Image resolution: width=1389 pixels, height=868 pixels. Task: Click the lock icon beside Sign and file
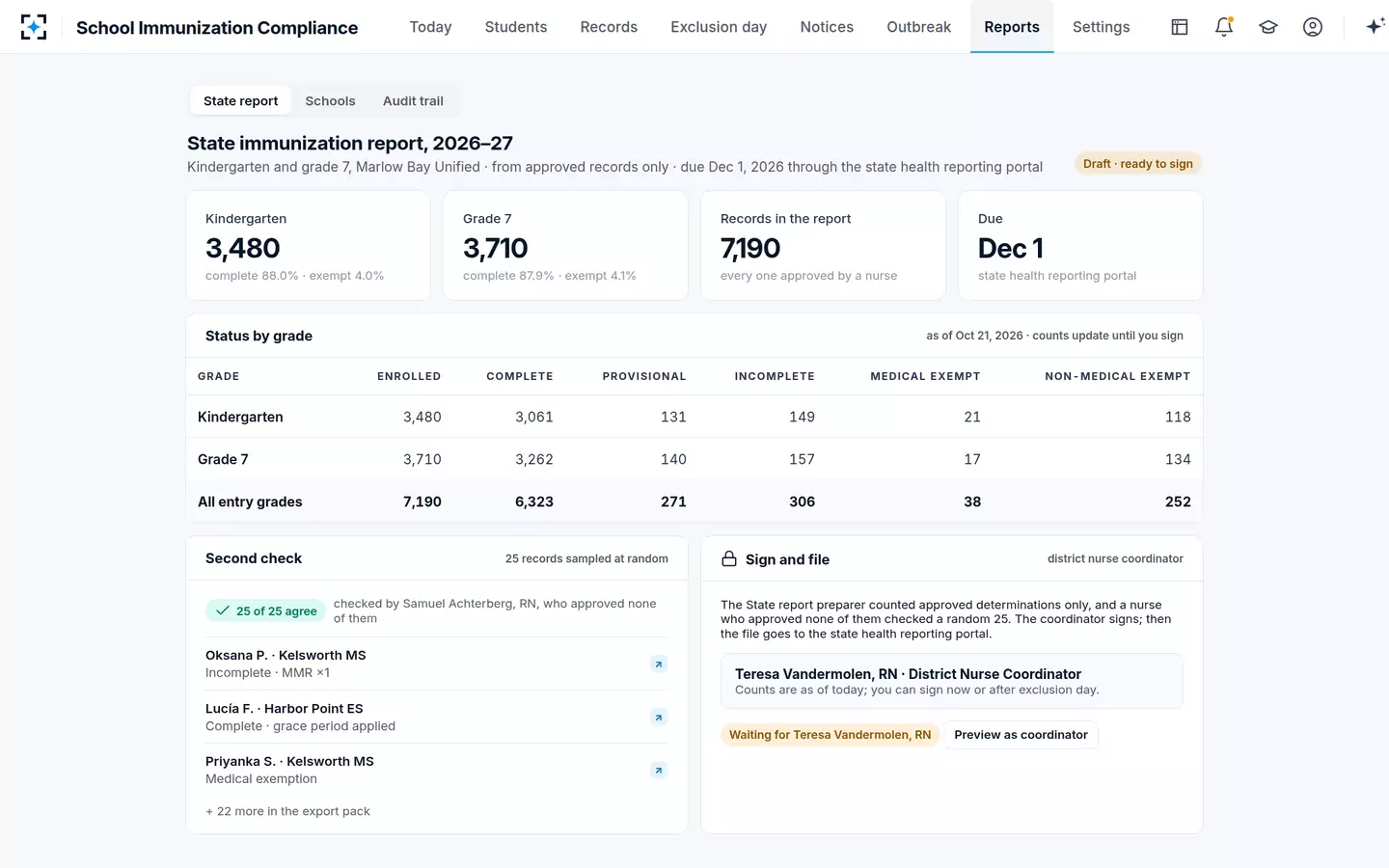pos(729,559)
